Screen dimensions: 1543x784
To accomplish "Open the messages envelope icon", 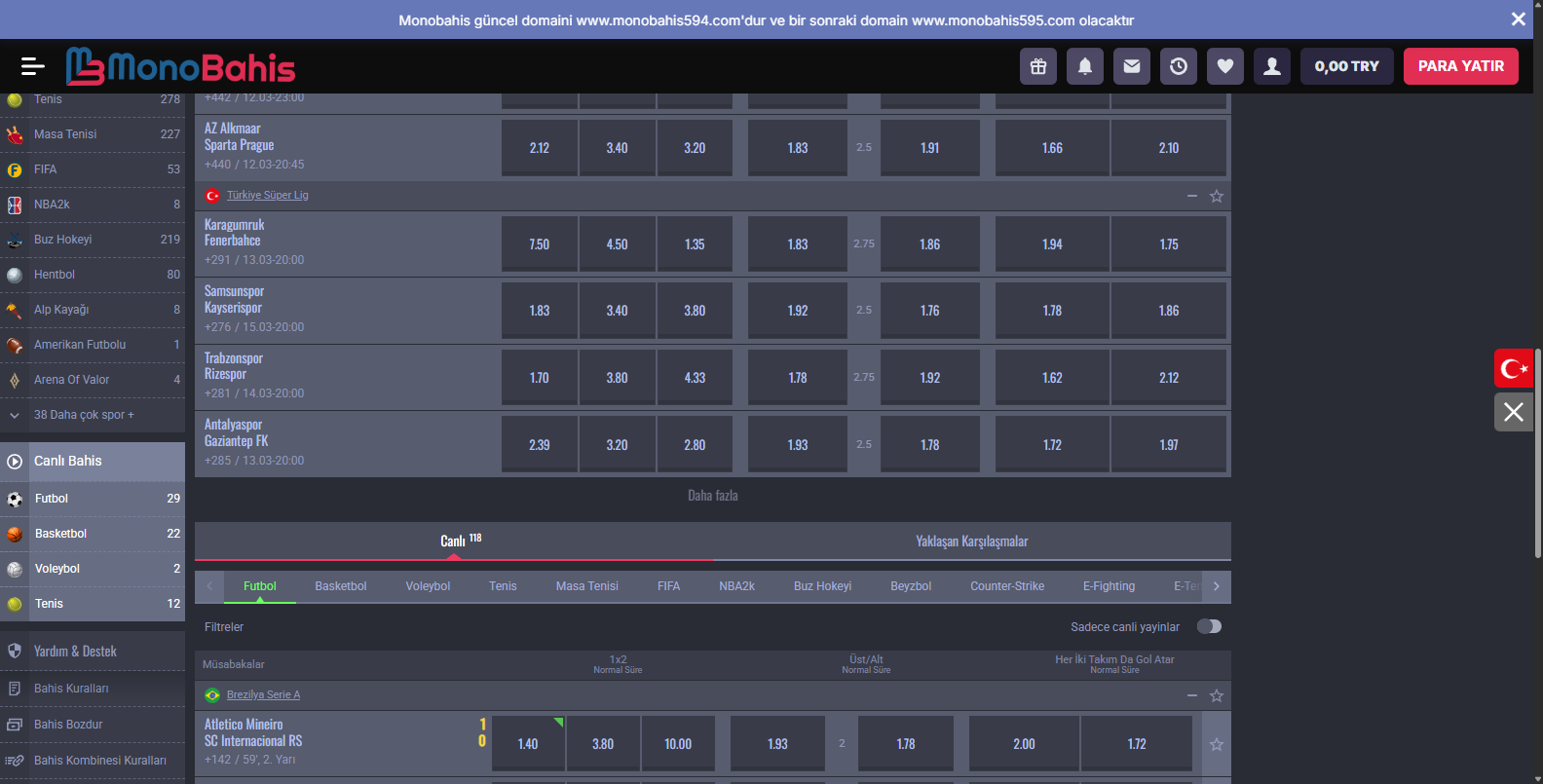I will tap(1132, 66).
